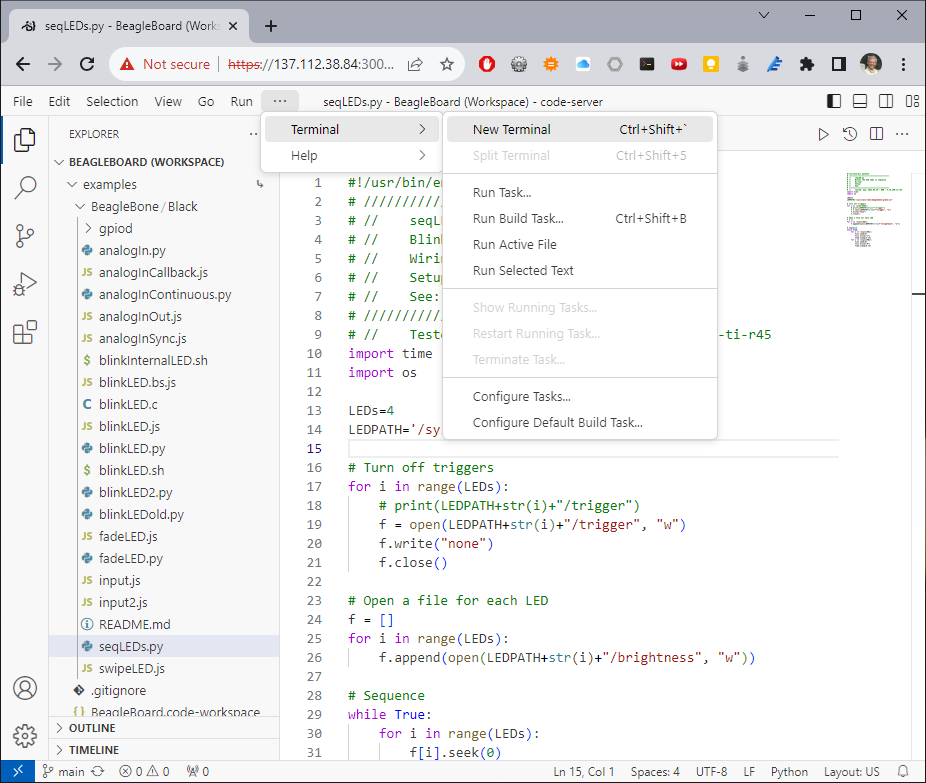Image resolution: width=926 pixels, height=783 pixels.
Task: Toggle the secondary side bar
Action: point(887,101)
